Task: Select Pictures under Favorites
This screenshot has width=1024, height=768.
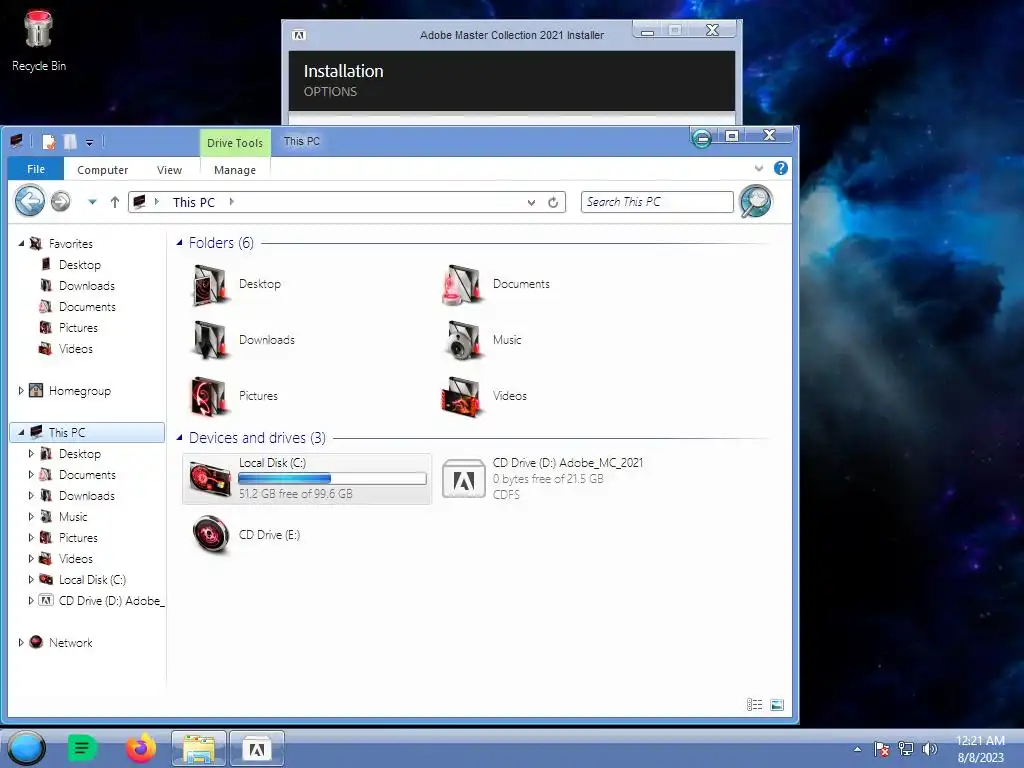Action: tap(78, 327)
